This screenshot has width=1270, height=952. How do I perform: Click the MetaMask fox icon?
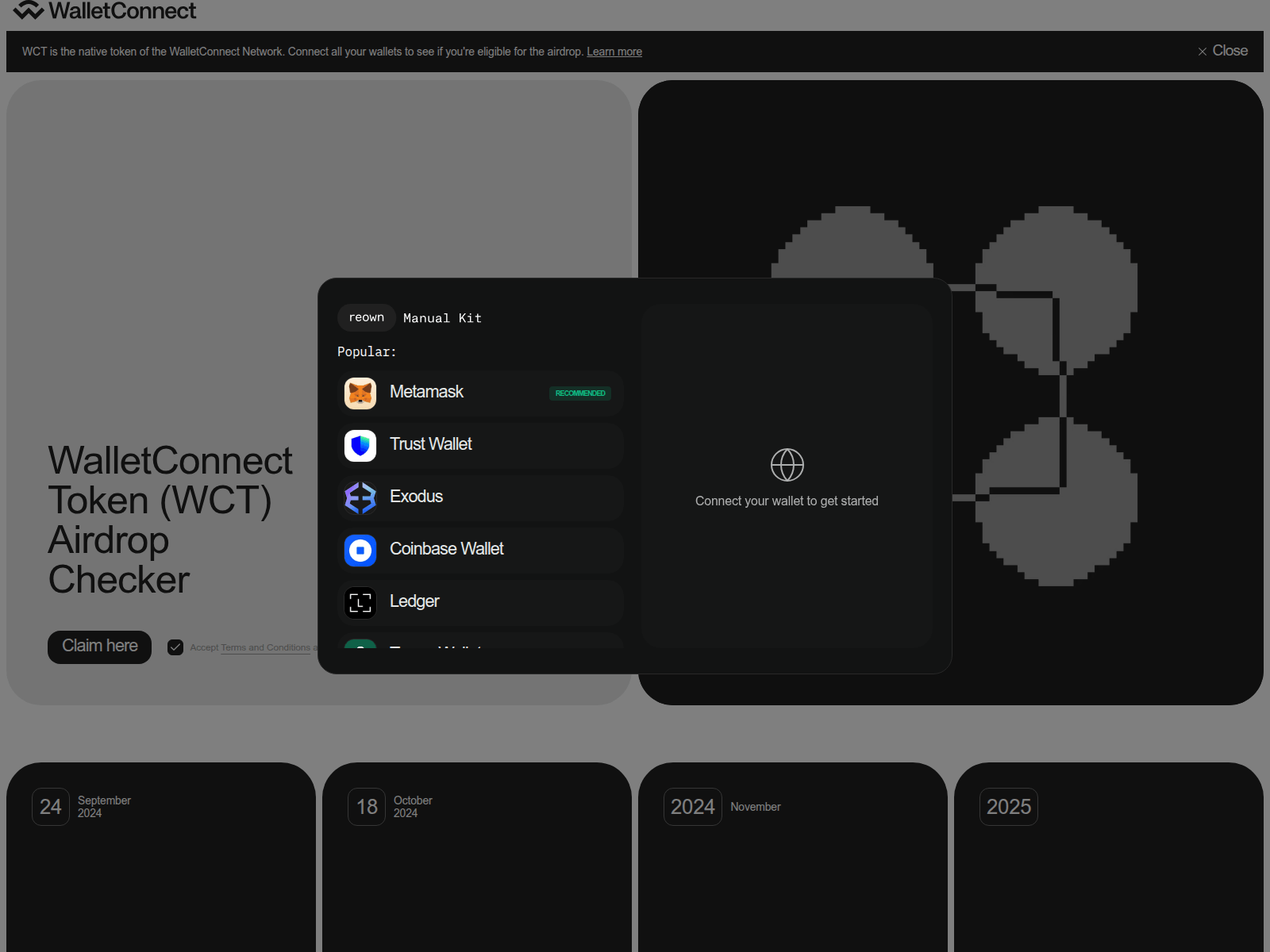coord(360,393)
